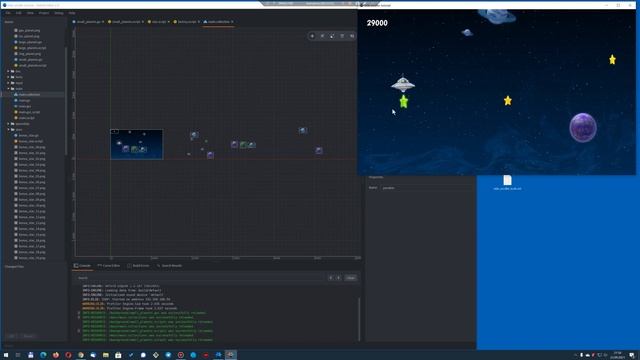The height and width of the screenshot is (360, 640).
Task: Edit the Name field in Properties
Action: 427,188
